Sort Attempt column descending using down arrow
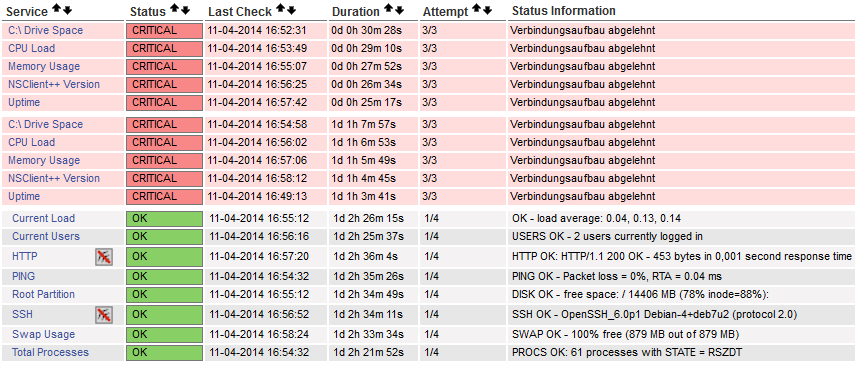 click(487, 10)
